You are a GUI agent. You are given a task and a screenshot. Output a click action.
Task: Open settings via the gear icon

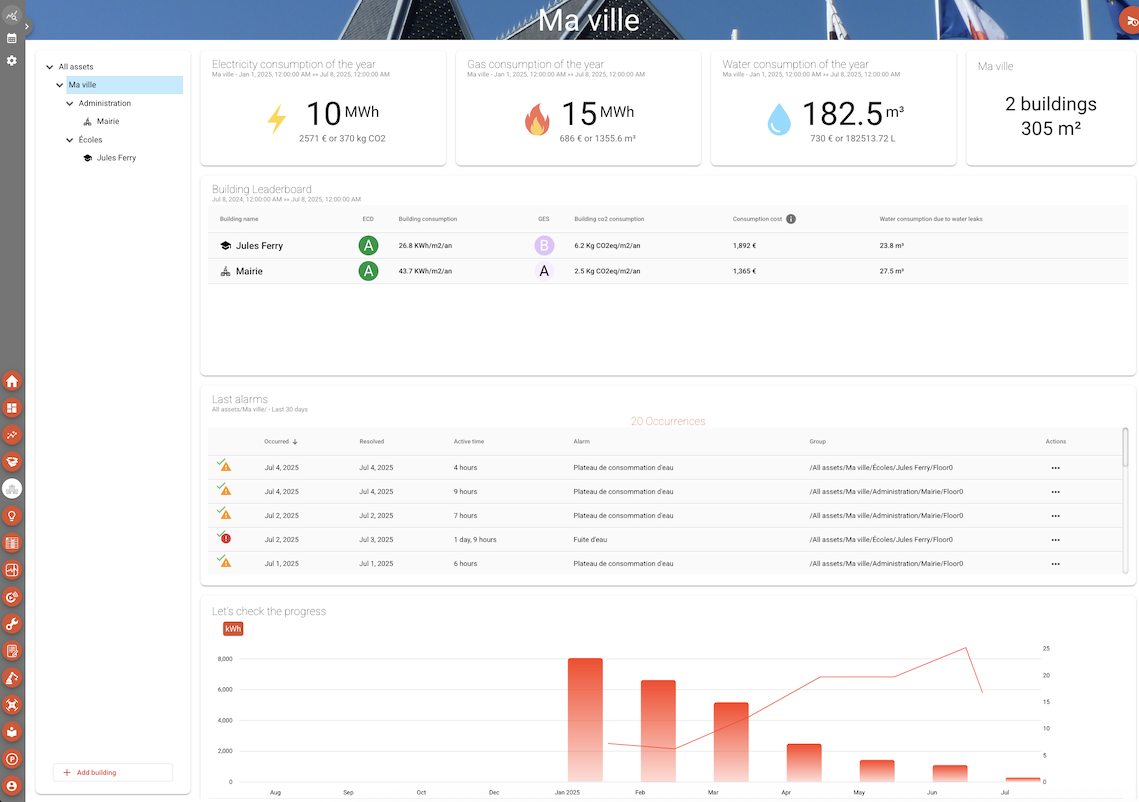[x=12, y=61]
